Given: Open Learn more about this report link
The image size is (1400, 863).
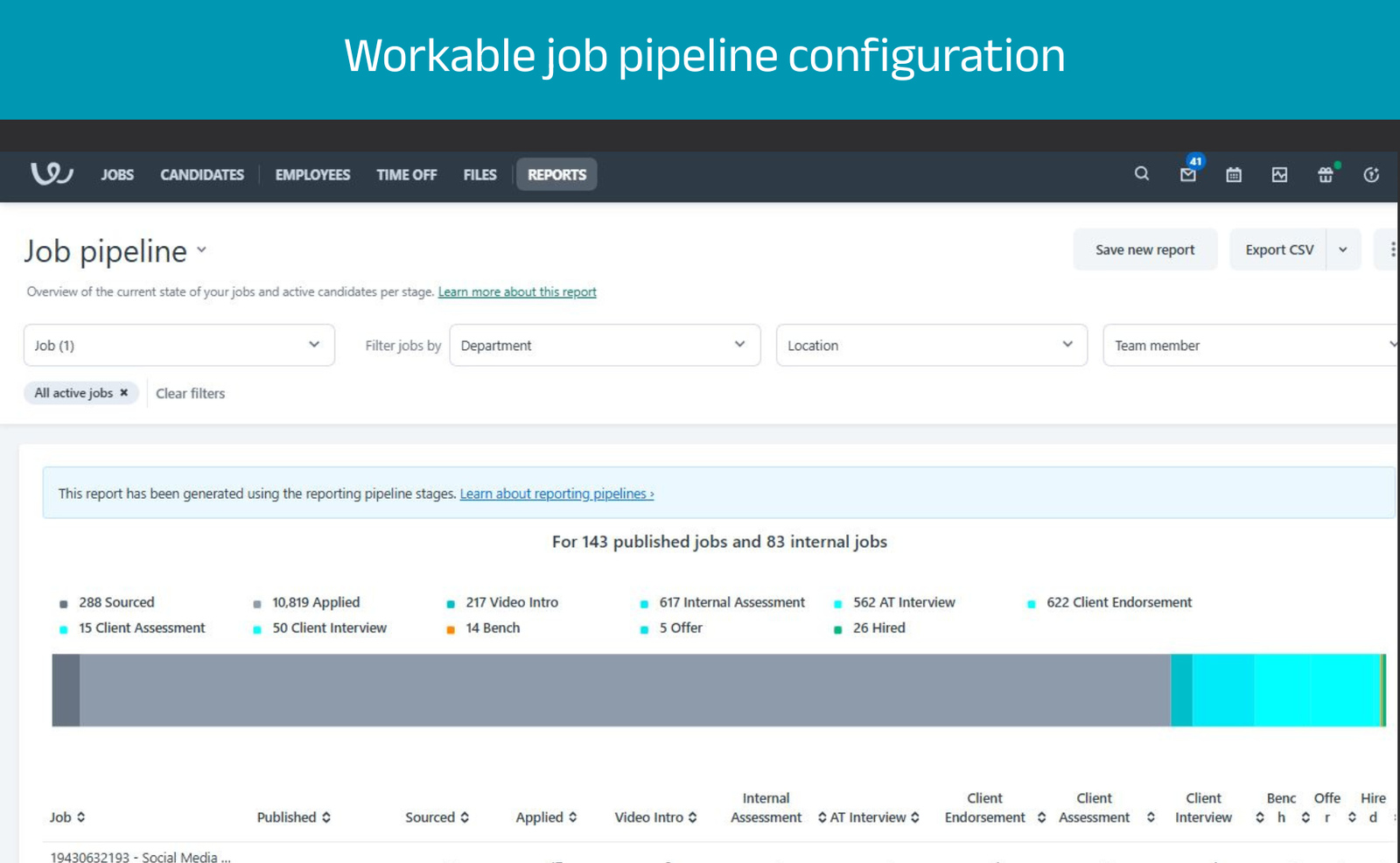Looking at the screenshot, I should click(517, 291).
